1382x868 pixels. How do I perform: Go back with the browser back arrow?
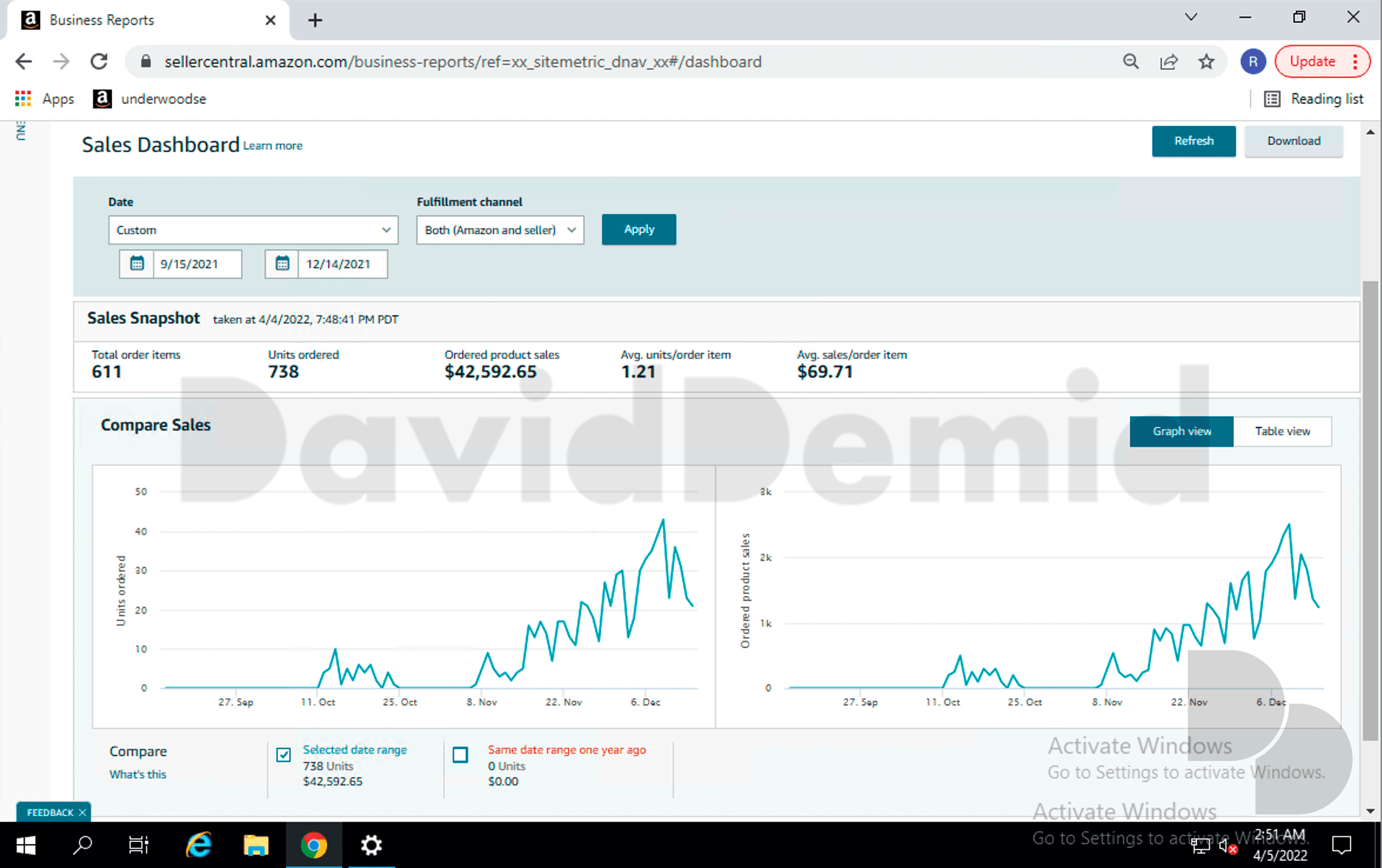coord(24,62)
